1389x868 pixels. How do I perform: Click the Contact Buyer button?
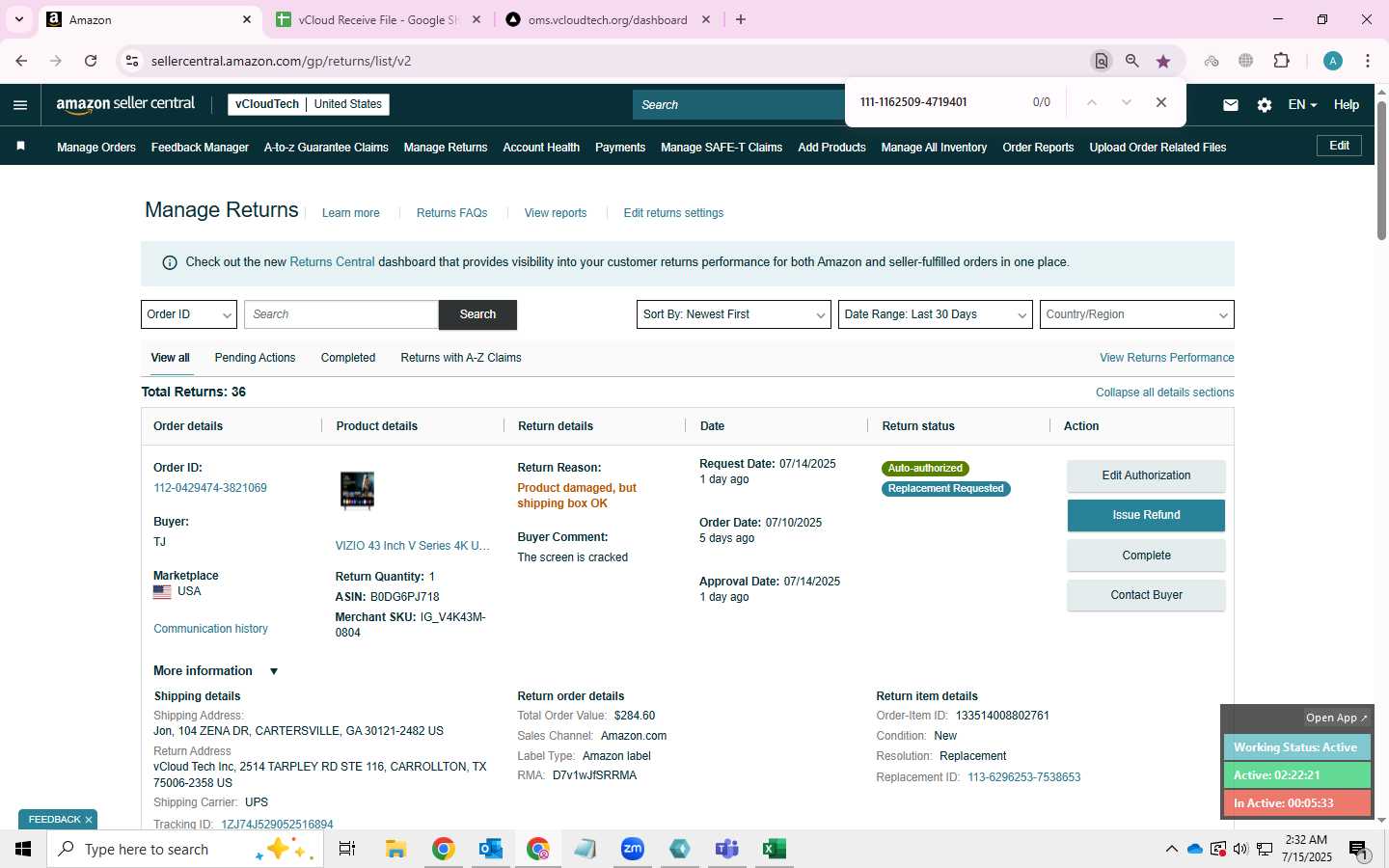[x=1146, y=595]
